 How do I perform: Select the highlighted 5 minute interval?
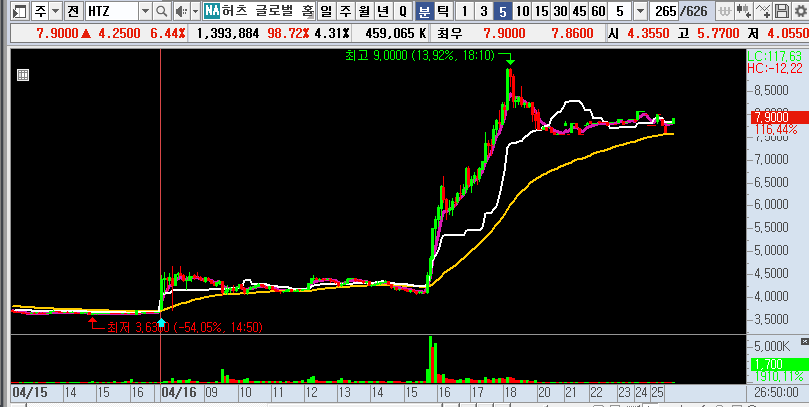point(503,11)
